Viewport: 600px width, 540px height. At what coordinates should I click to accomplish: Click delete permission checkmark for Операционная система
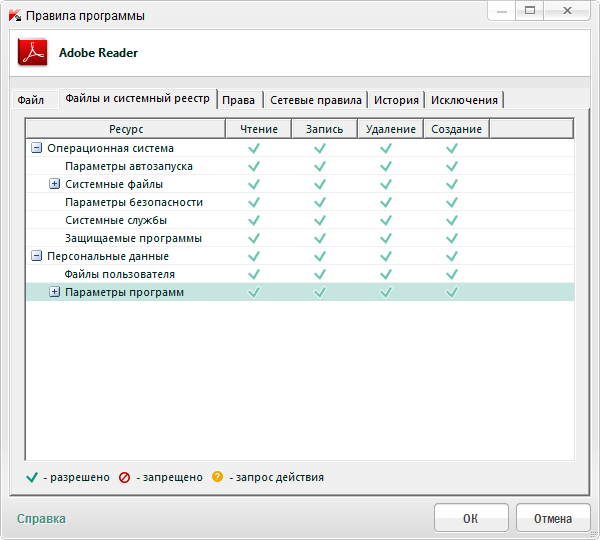(x=386, y=148)
